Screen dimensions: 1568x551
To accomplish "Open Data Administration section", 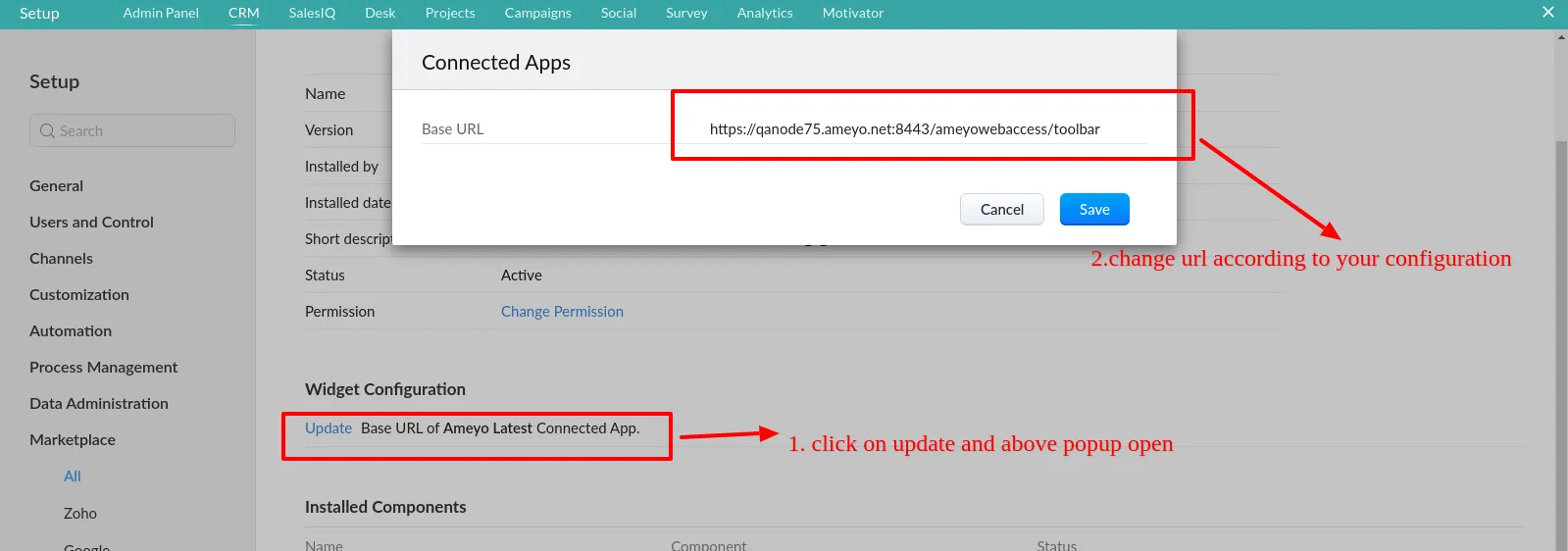I will tap(99, 403).
